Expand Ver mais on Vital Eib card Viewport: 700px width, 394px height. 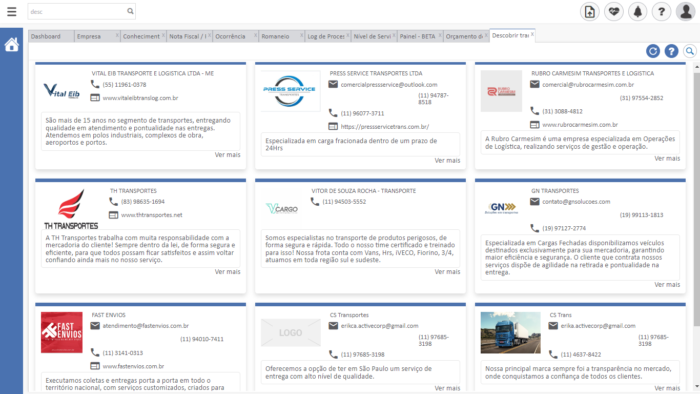tap(227, 155)
